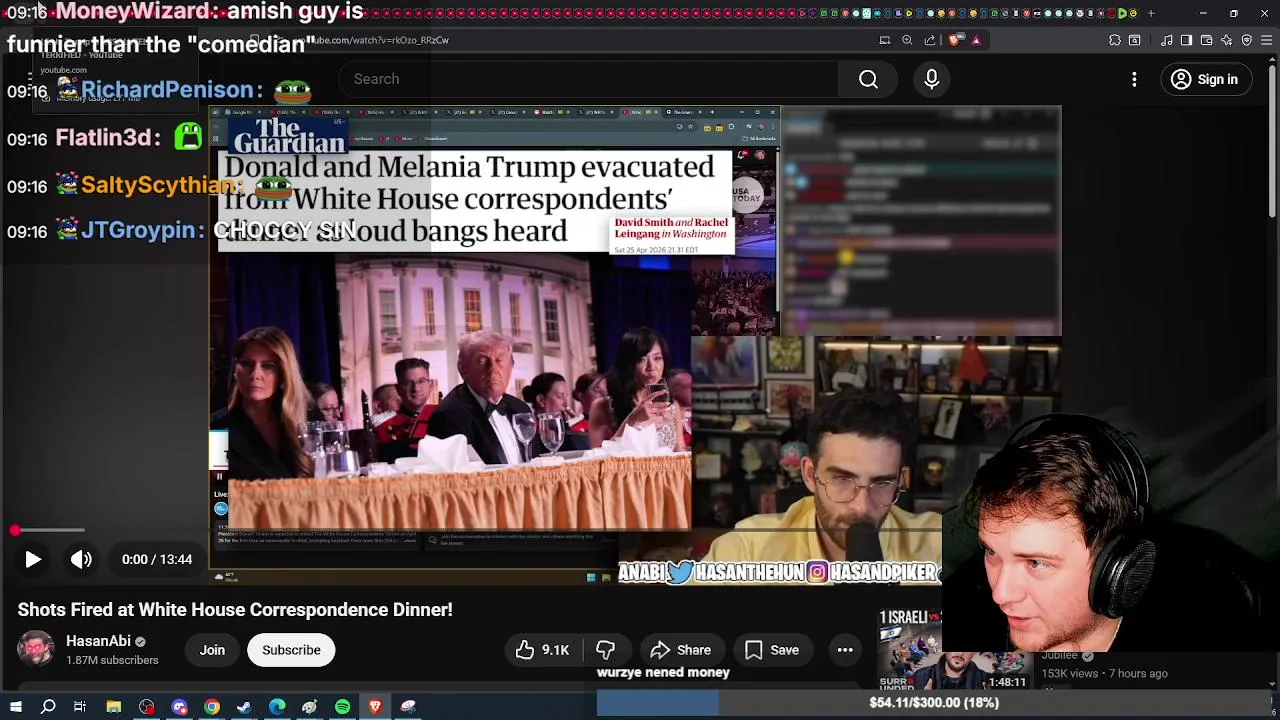The height and width of the screenshot is (720, 1280).
Task: Click the Sign in button
Action: click(1205, 79)
